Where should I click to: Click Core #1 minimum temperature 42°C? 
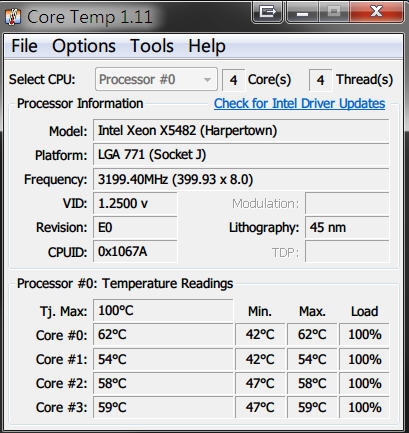tap(260, 359)
